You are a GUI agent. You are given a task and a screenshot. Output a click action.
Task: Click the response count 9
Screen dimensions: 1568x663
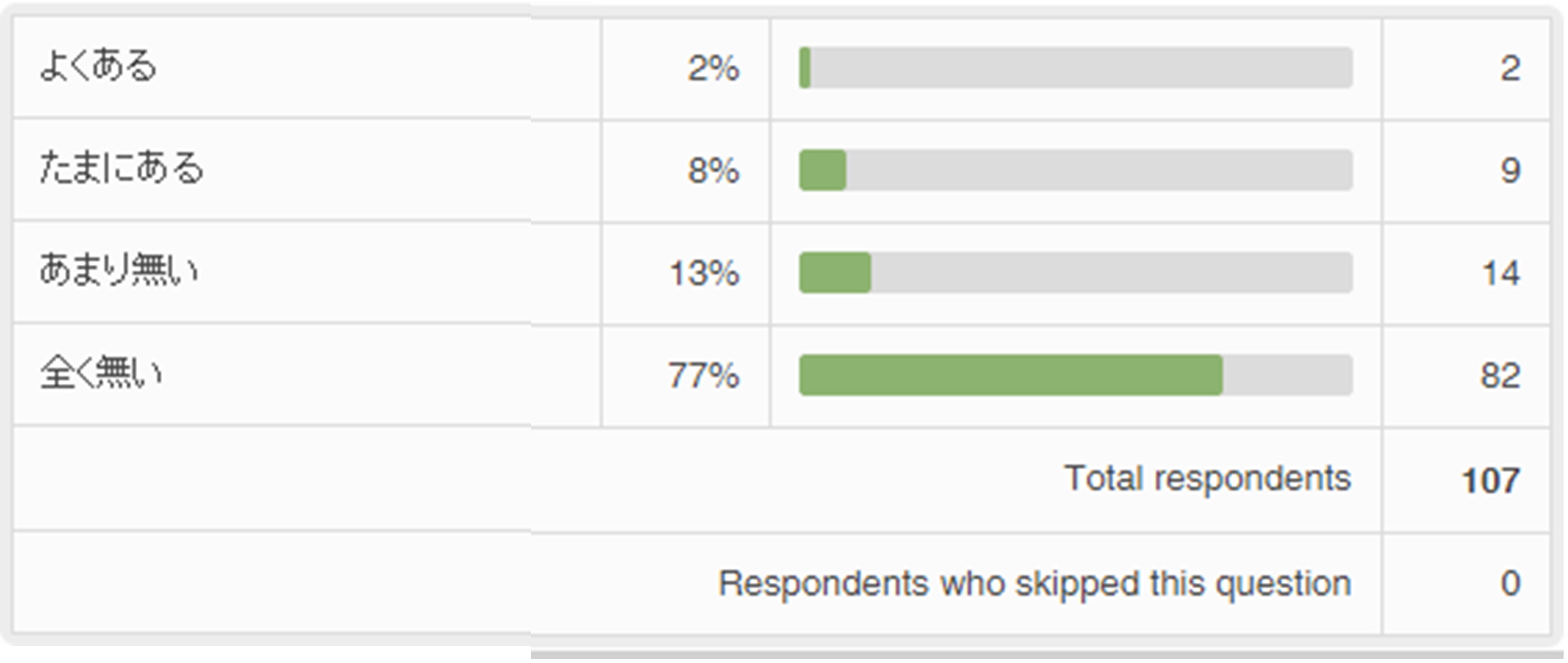tap(1510, 170)
